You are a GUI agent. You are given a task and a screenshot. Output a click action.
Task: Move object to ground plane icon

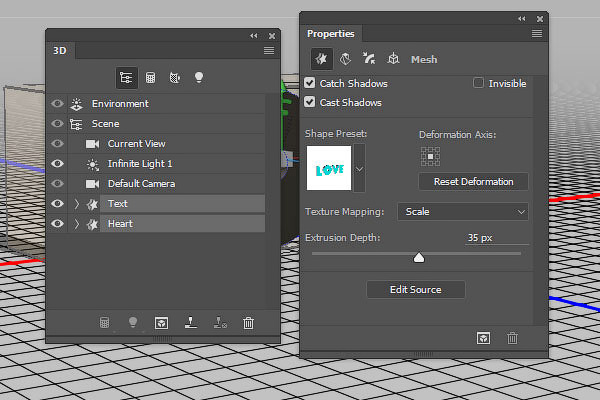[x=191, y=323]
